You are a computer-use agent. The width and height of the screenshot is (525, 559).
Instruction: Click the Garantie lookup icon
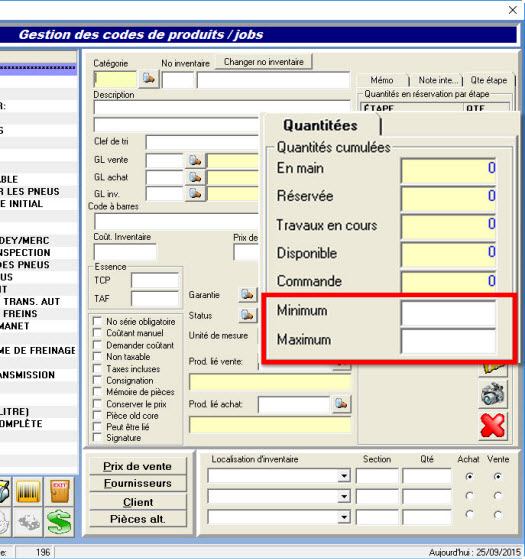click(247, 295)
